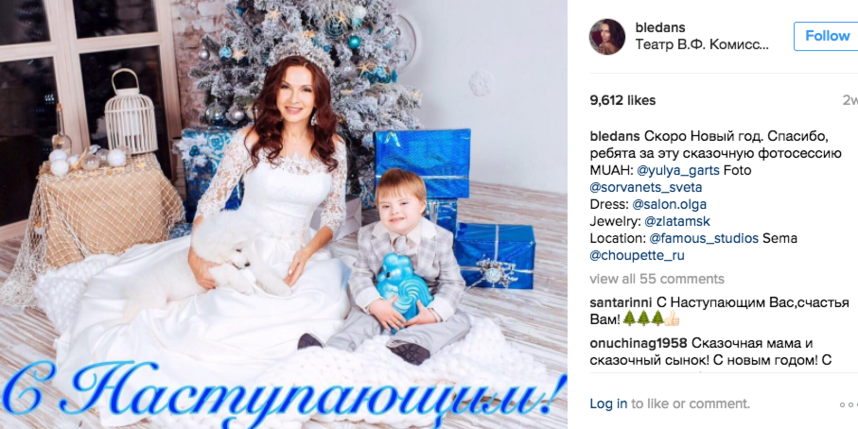Screen dimensions: 858x429
Task: Click the Follow button
Action: click(826, 36)
